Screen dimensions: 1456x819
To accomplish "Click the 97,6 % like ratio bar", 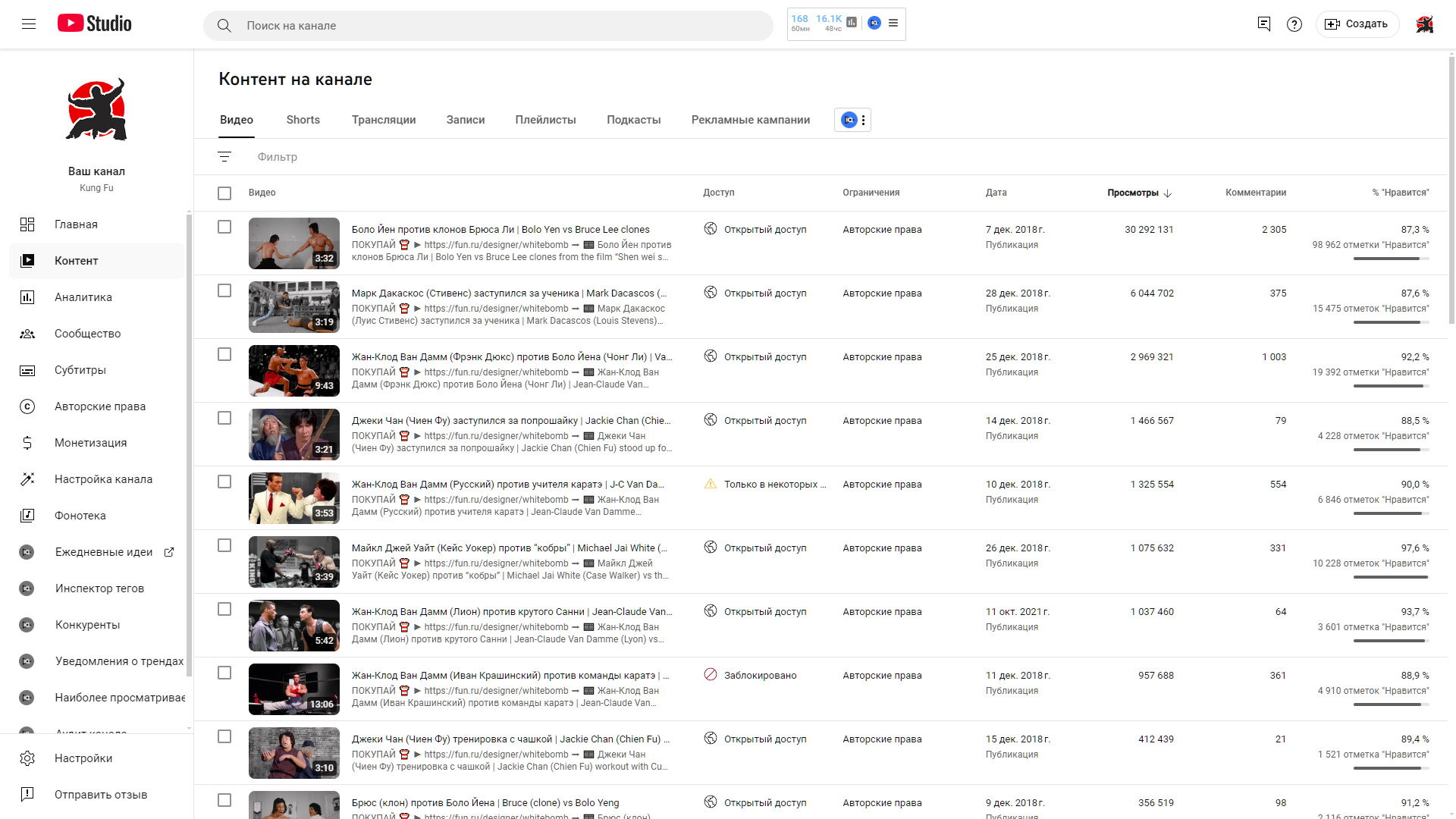I will coord(1392,577).
